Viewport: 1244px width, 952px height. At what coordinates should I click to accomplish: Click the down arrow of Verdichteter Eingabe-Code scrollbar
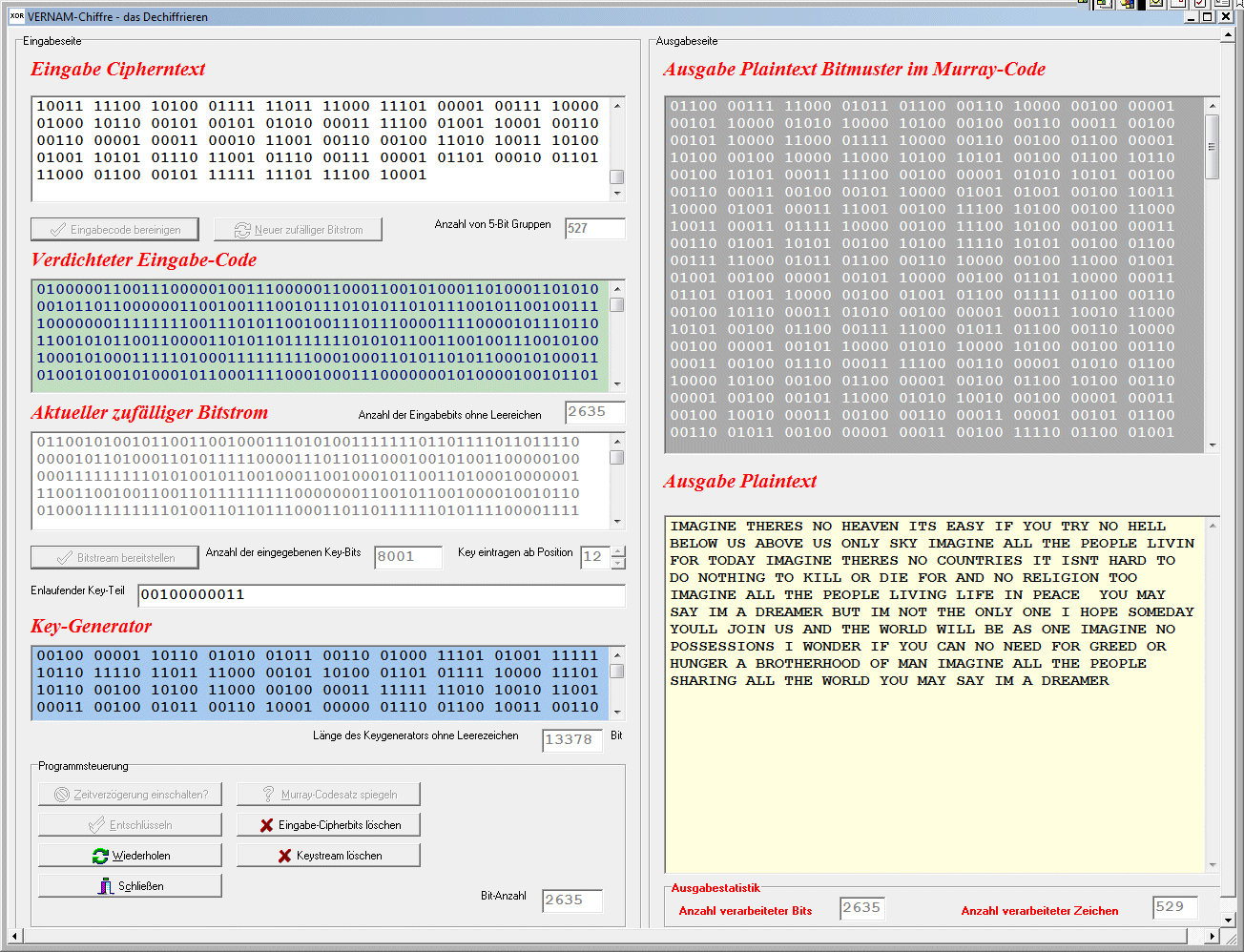point(617,384)
